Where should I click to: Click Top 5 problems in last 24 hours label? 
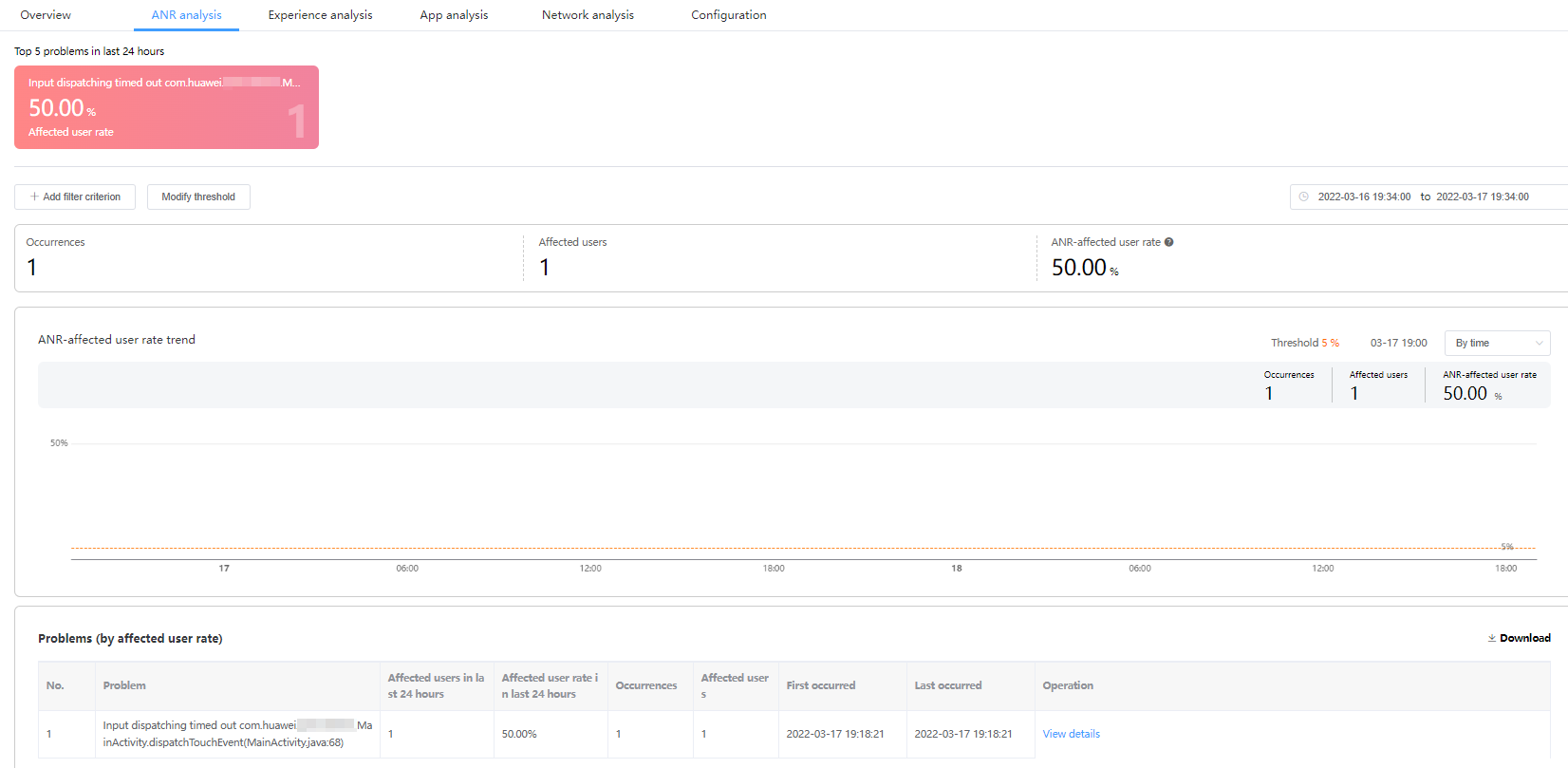point(89,51)
